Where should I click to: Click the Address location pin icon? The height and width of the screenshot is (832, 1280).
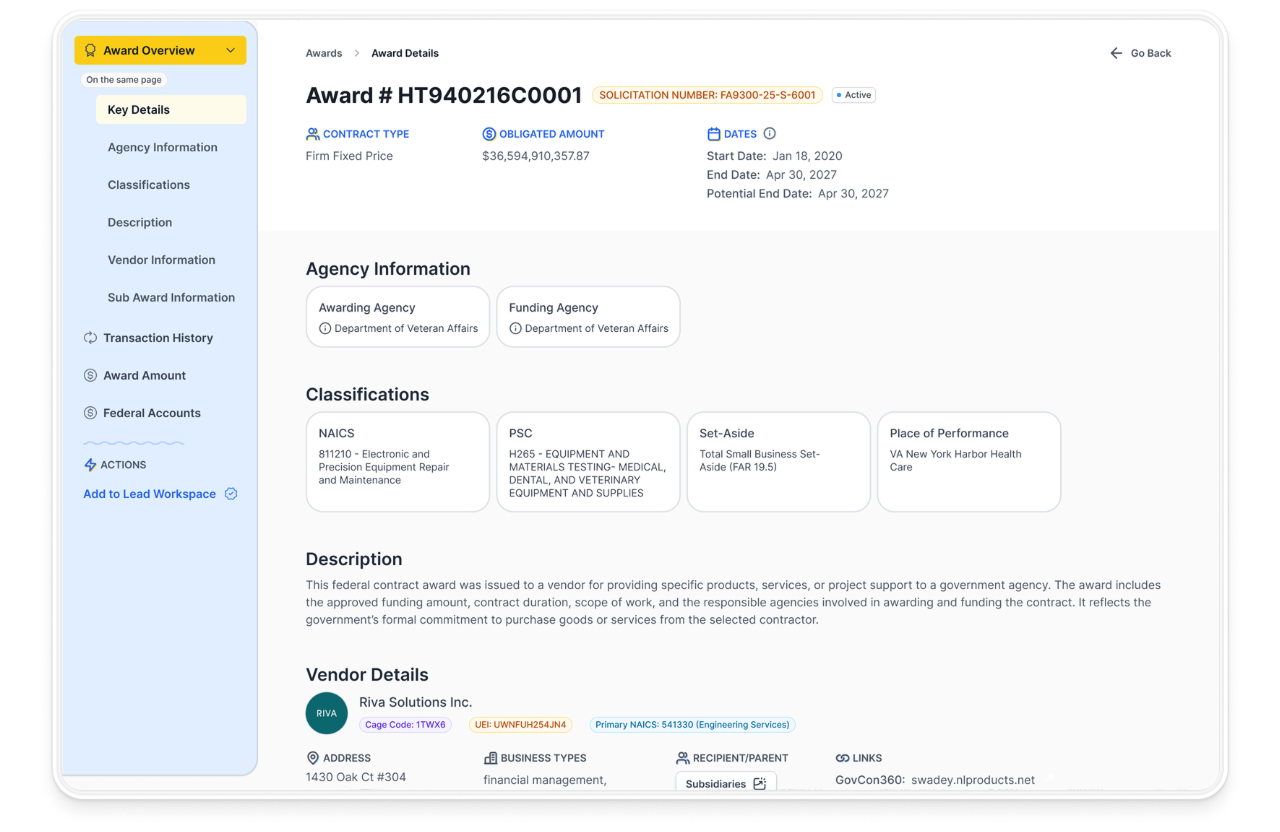tap(313, 758)
